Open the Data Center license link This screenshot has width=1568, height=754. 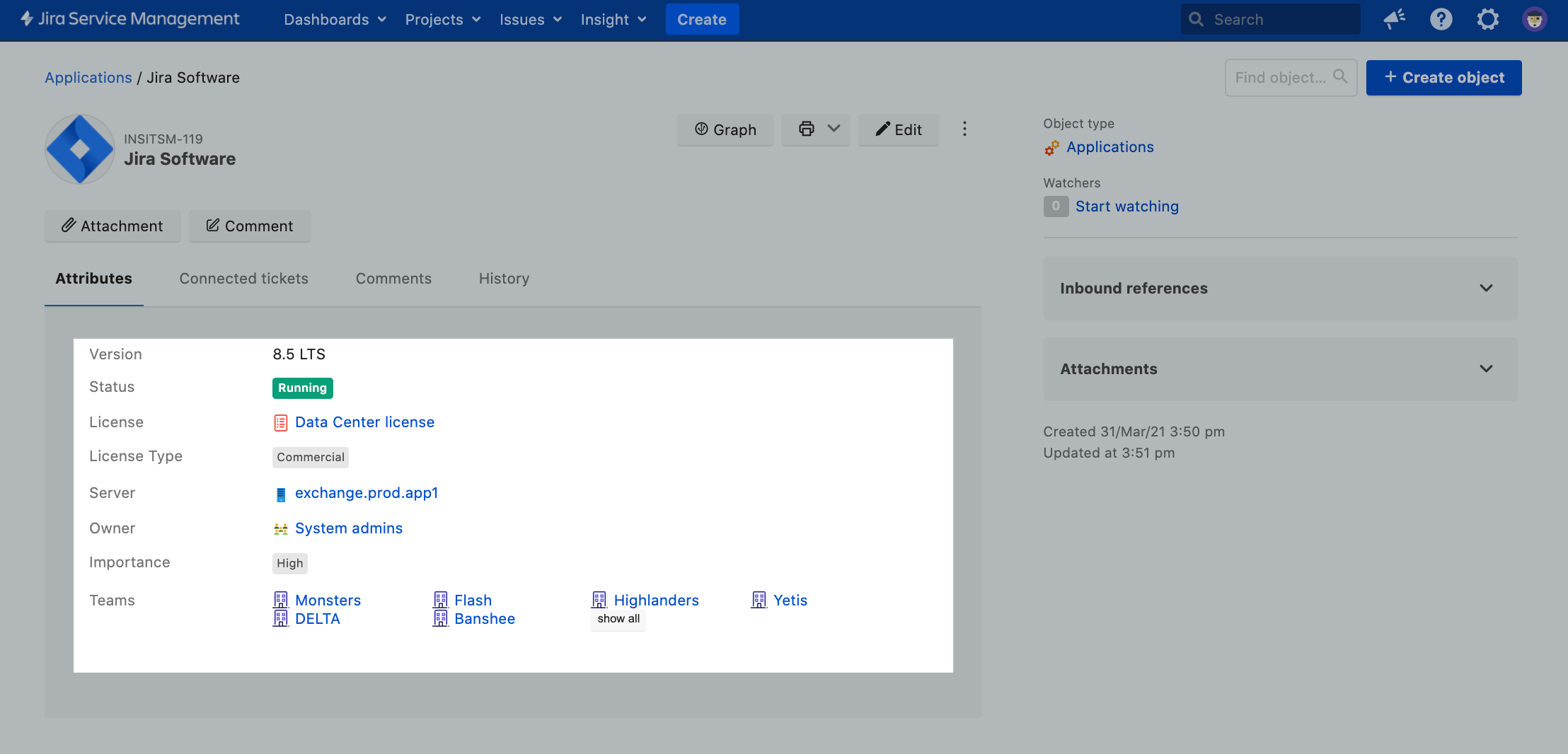click(364, 422)
